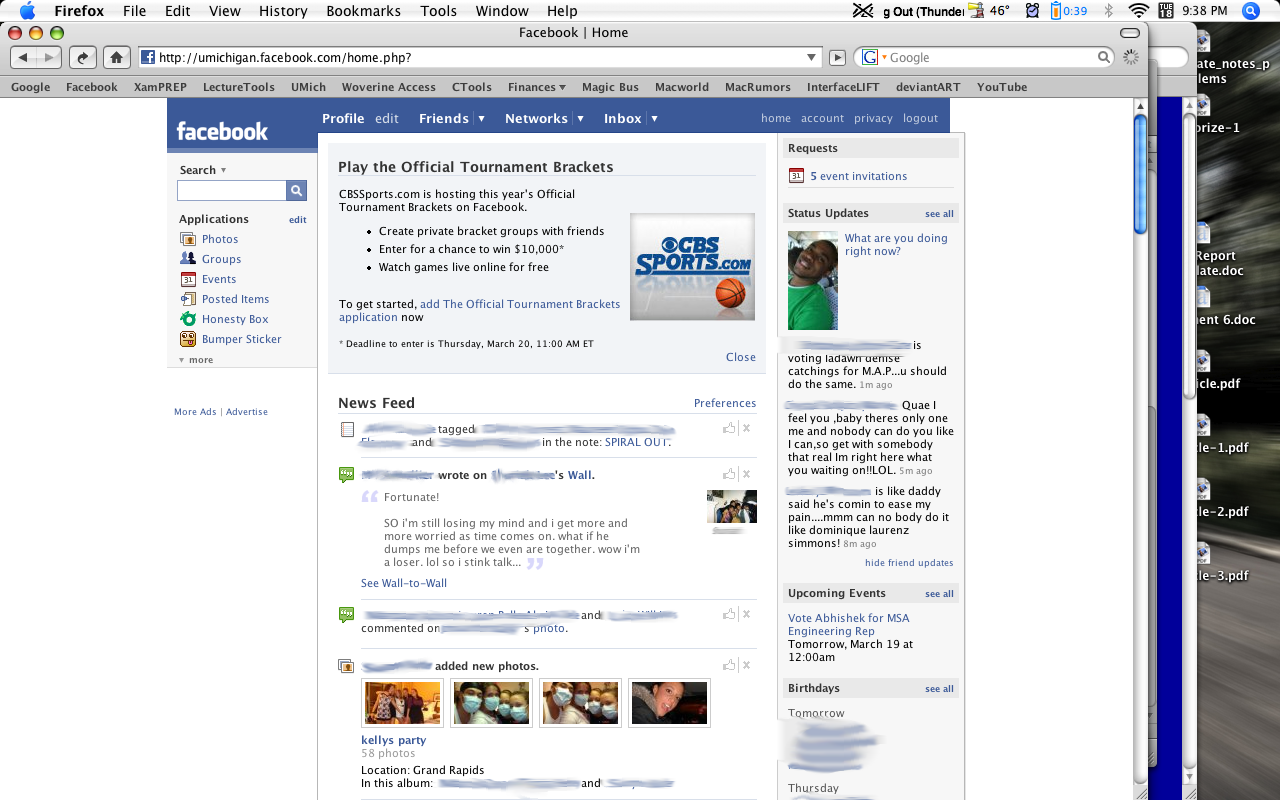Click the Facebook search submit magnifier
The height and width of the screenshot is (800, 1280).
(x=296, y=190)
